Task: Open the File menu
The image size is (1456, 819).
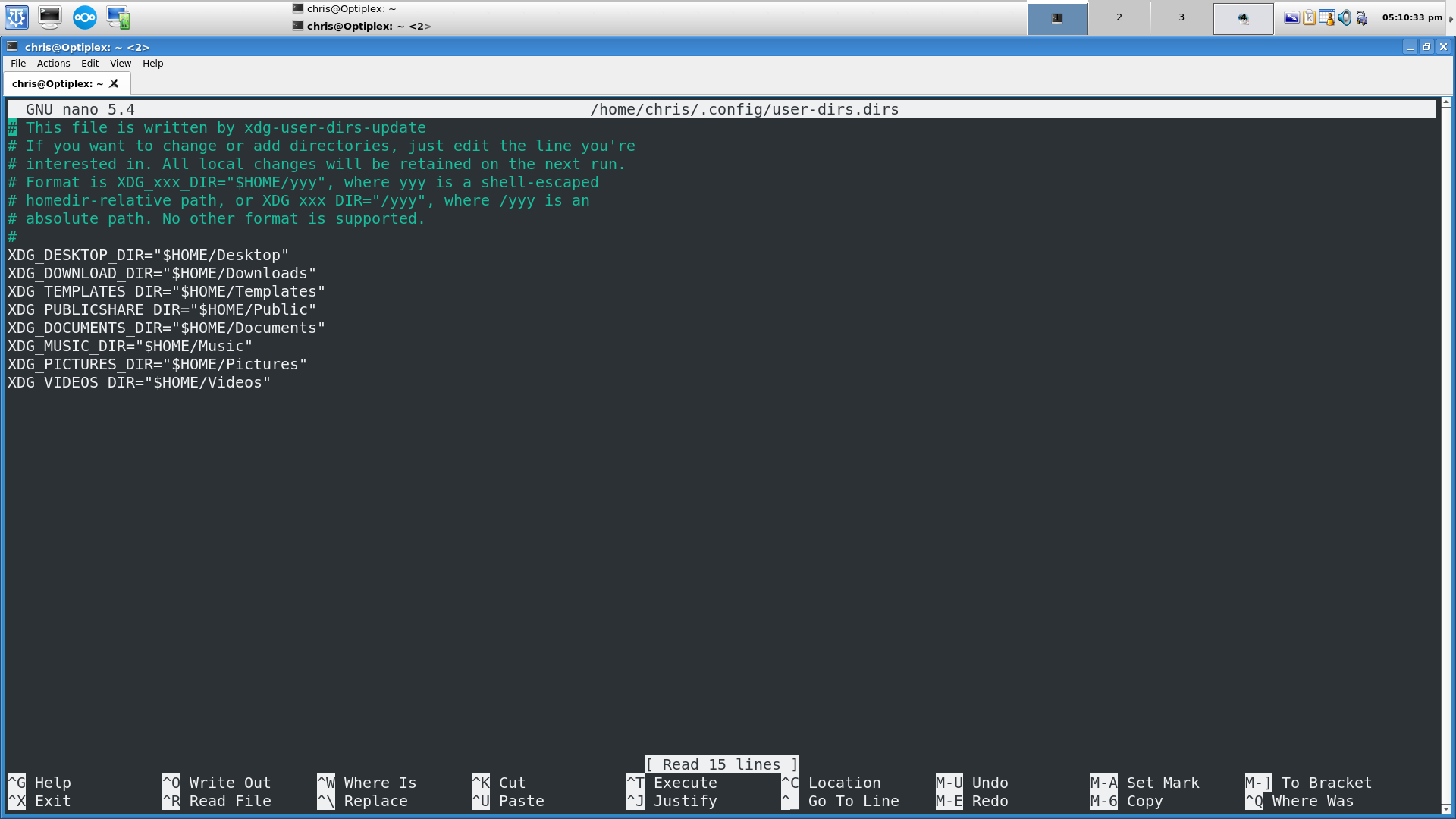Action: (x=18, y=64)
